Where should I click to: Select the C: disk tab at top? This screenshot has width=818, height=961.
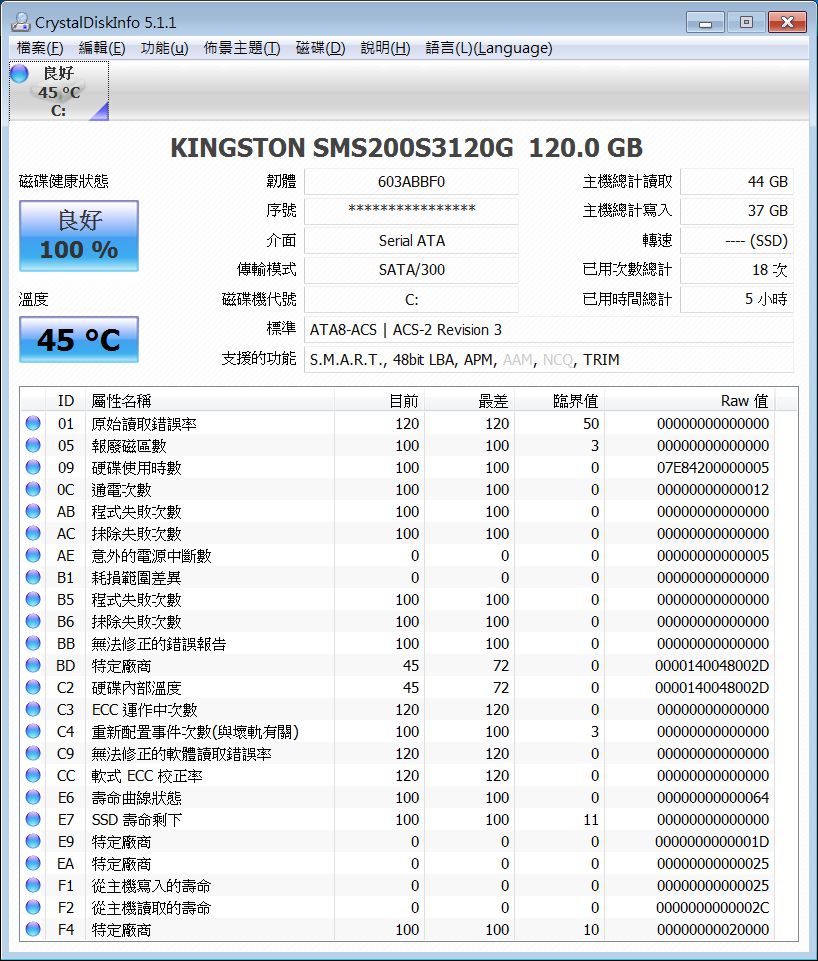(x=59, y=91)
